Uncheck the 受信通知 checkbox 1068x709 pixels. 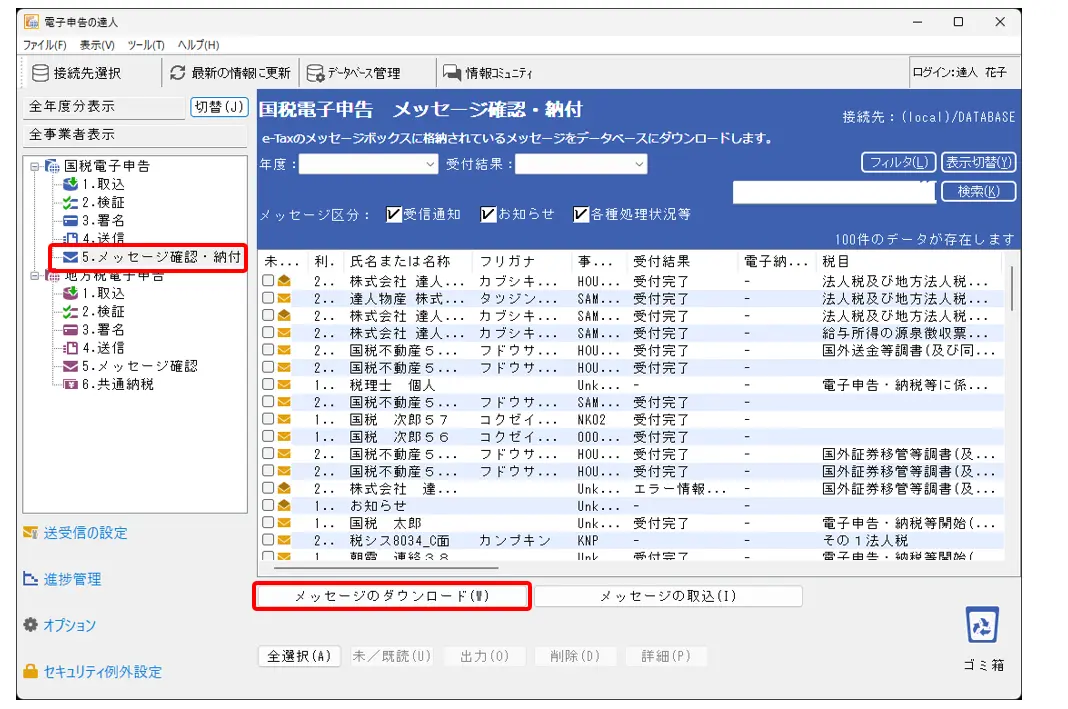pyautogui.click(x=393, y=214)
